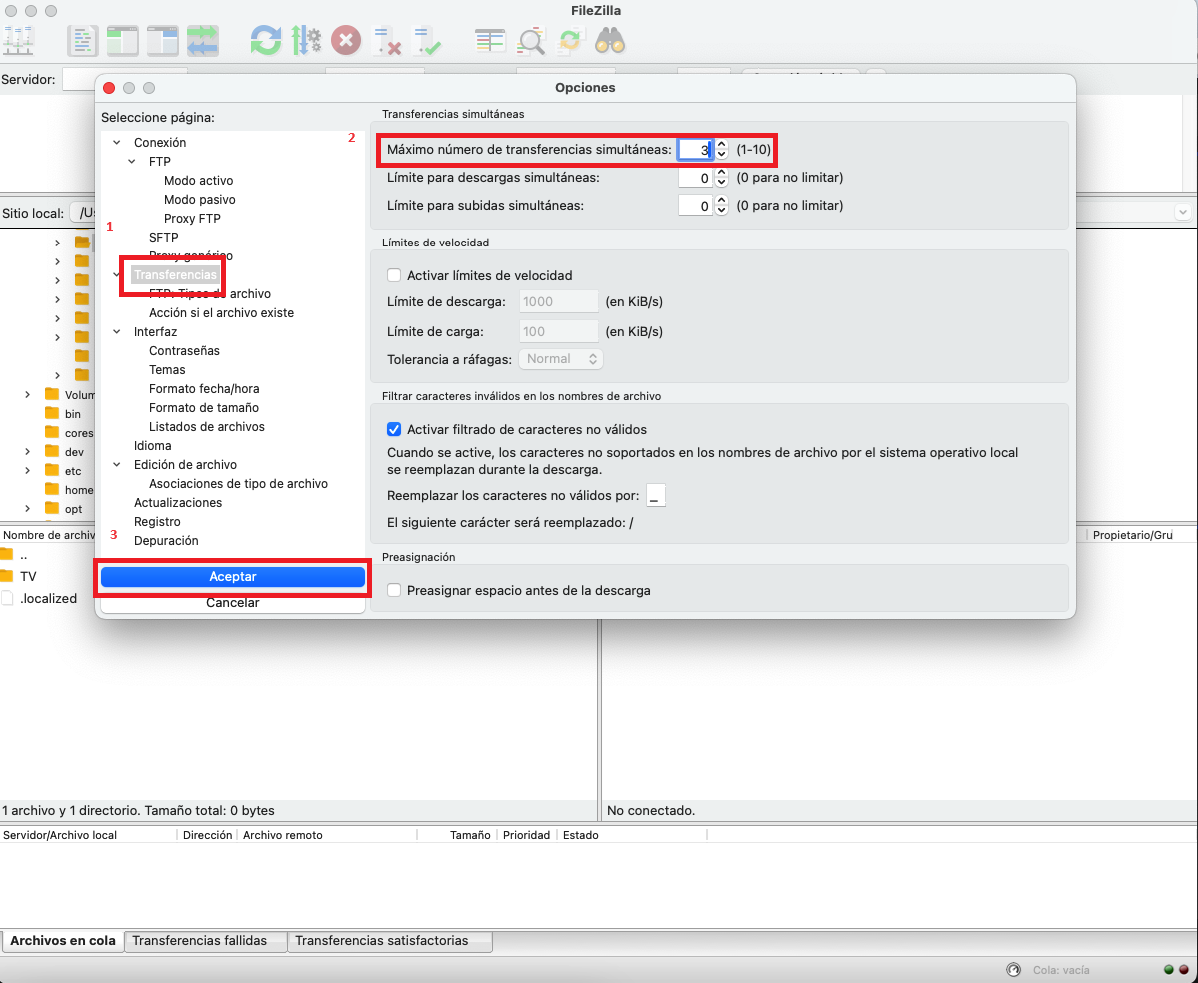The width and height of the screenshot is (1198, 983).
Task: Select the Modo pasivo page
Action: (199, 199)
